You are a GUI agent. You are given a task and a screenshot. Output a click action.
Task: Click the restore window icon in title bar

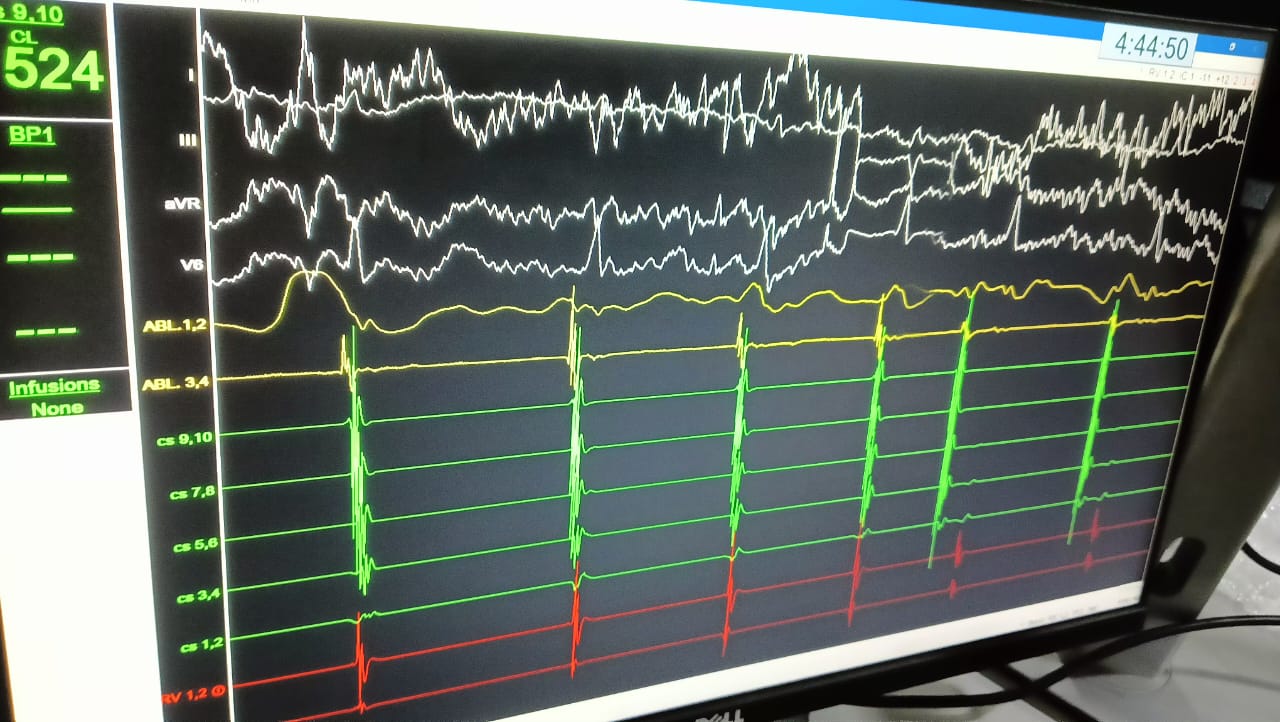1232,46
